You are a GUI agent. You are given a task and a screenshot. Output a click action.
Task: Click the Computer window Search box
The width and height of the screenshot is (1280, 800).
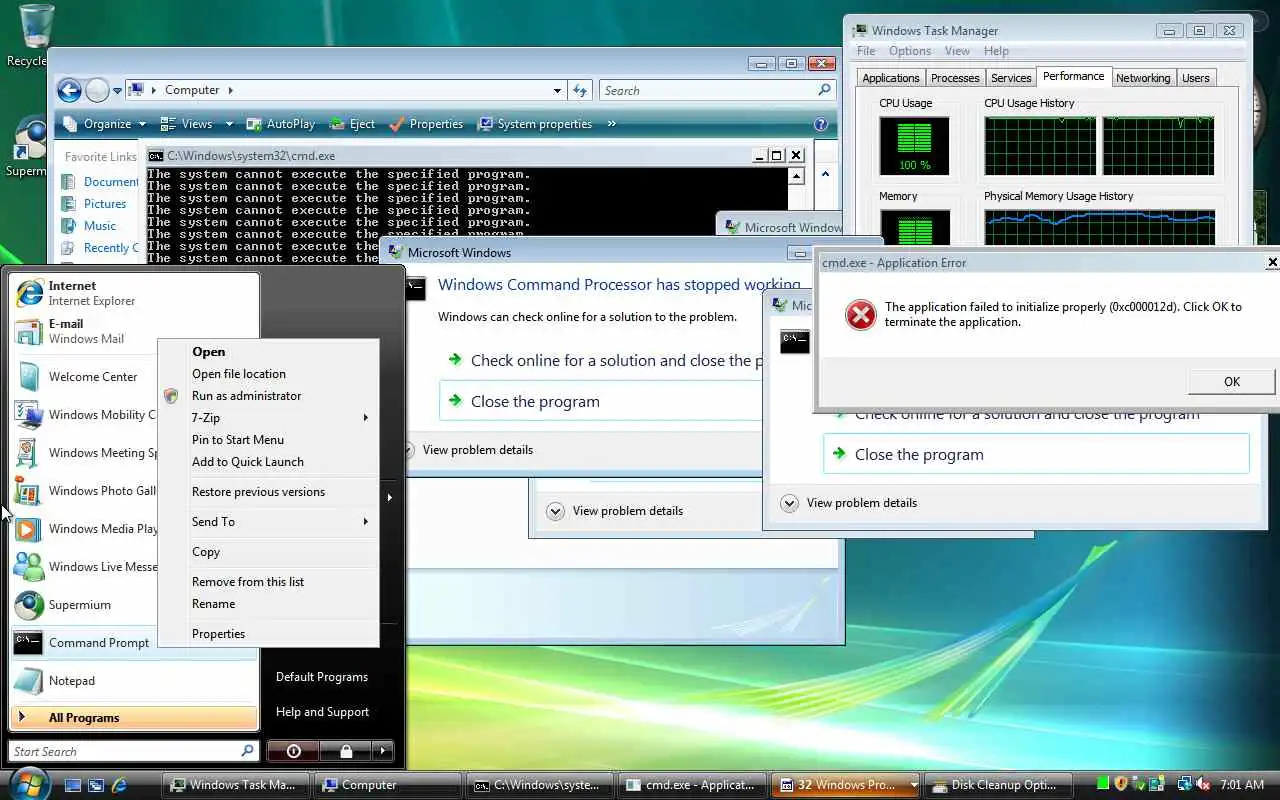pos(717,90)
